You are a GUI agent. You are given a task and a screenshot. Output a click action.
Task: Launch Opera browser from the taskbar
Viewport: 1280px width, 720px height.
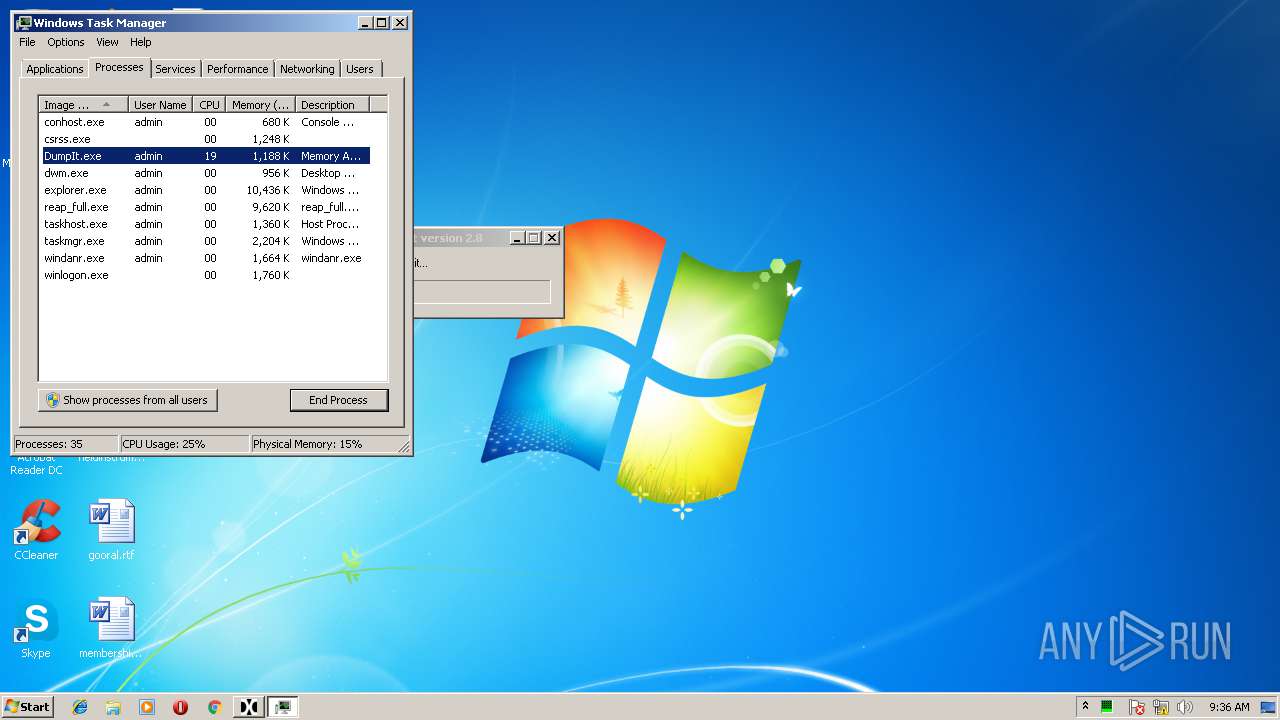(180, 707)
